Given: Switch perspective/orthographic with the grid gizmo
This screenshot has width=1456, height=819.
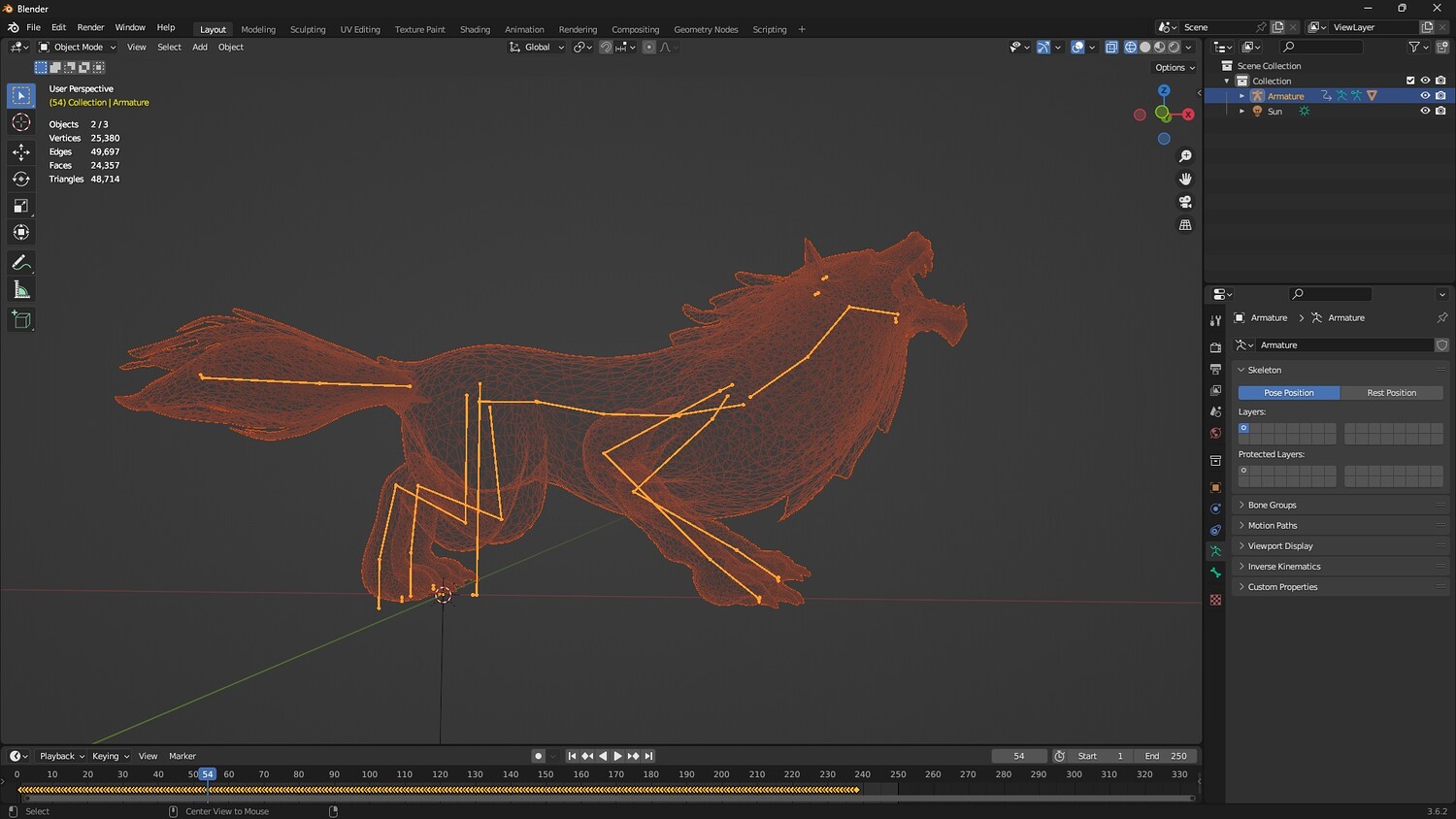Looking at the screenshot, I should coord(1185,225).
